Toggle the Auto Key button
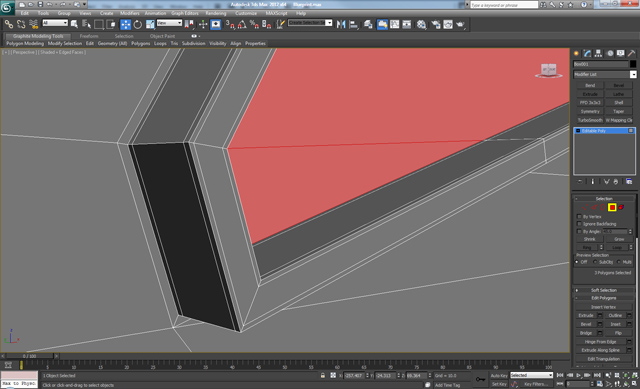Viewport: 640px width, 389px height. point(499,376)
